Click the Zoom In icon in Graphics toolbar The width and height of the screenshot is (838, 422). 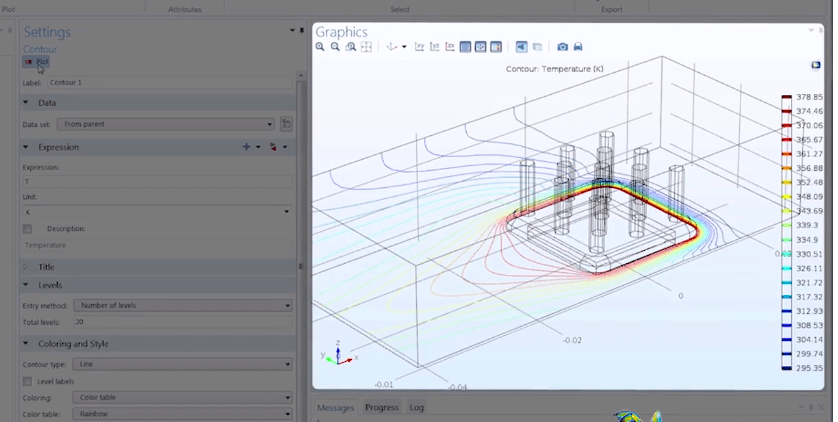(320, 47)
